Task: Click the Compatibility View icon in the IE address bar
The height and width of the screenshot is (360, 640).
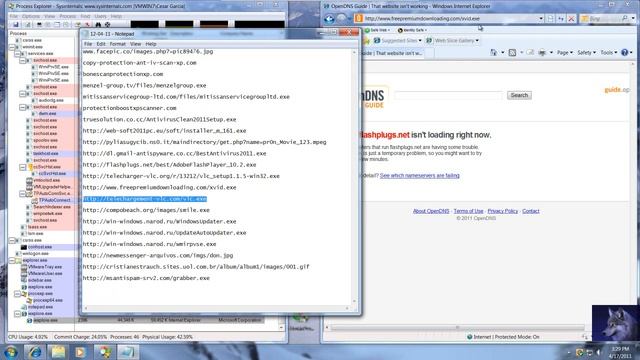Action: pyautogui.click(x=551, y=18)
